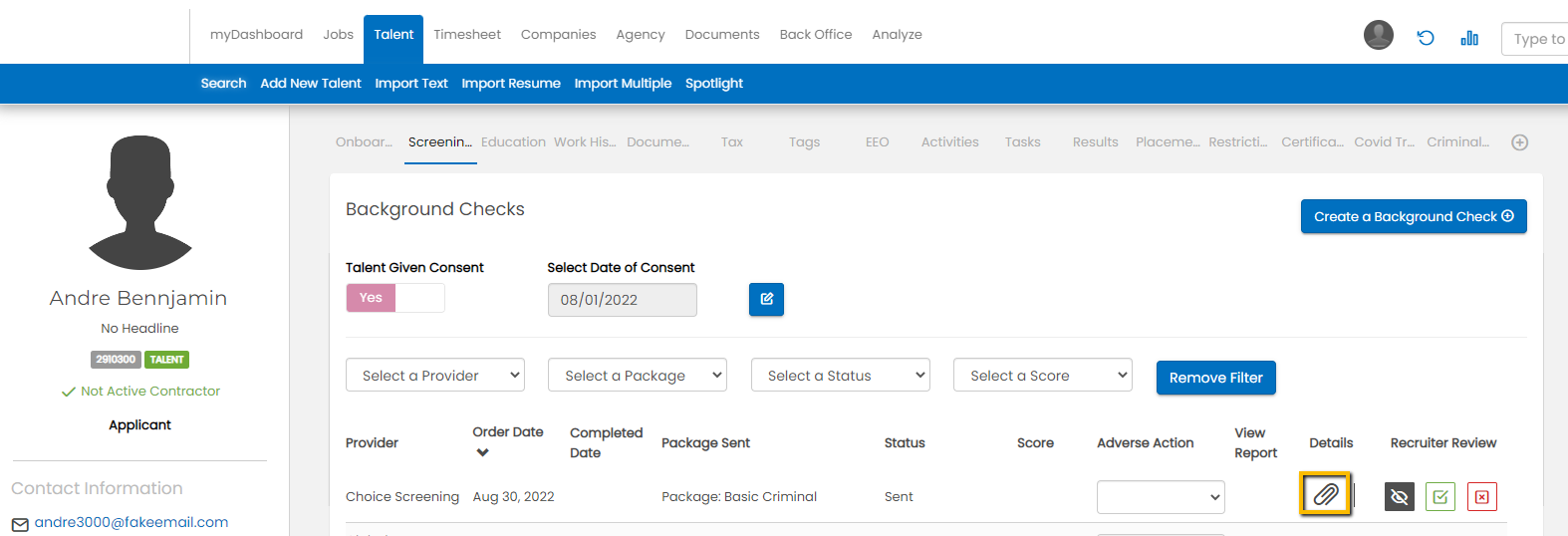Viewport: 1568px width, 536px height.
Task: Click the Select Date of Consent field
Action: tap(623, 300)
